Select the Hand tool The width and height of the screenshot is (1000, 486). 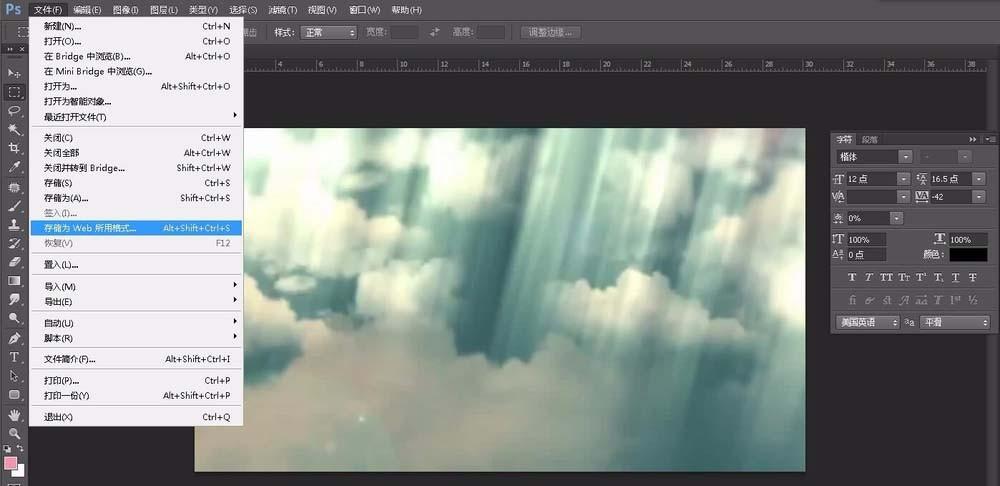pyautogui.click(x=13, y=415)
